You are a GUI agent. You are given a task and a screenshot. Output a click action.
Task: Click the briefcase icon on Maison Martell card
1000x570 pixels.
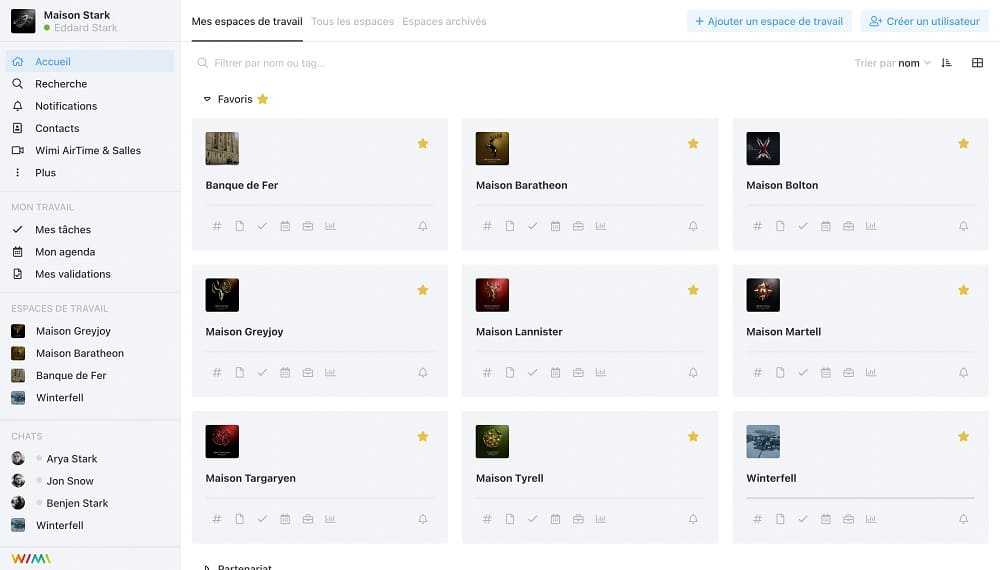pyautogui.click(x=848, y=373)
